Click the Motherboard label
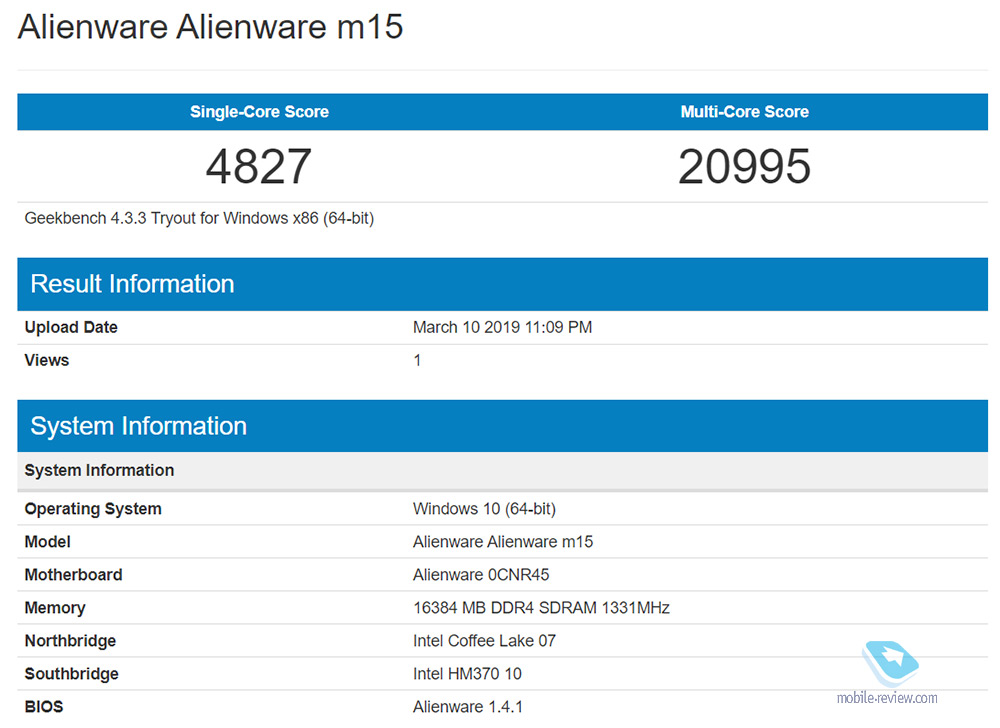The width and height of the screenshot is (1000, 728). tap(73, 575)
